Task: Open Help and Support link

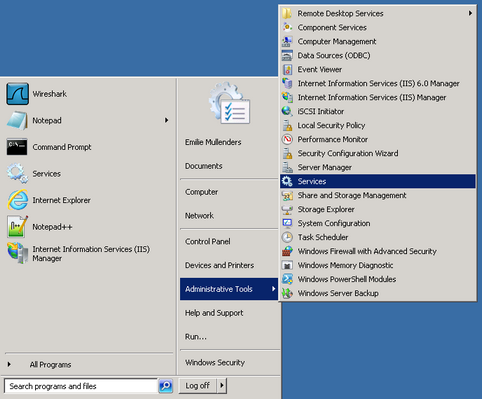Action: pos(214,313)
